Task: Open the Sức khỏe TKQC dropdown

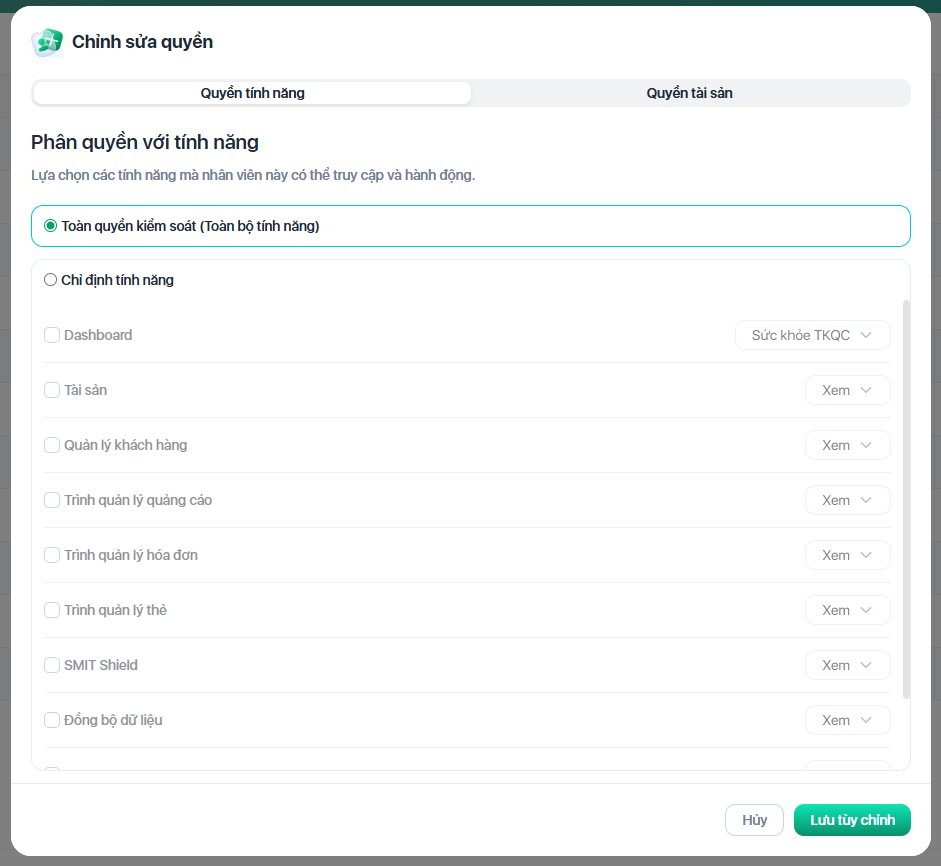Action: coord(812,335)
